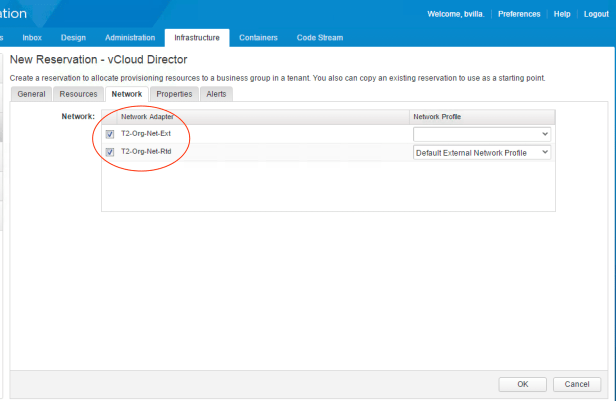Screen dimensions: 616x401
Task: Click the OK button
Action: 523,384
